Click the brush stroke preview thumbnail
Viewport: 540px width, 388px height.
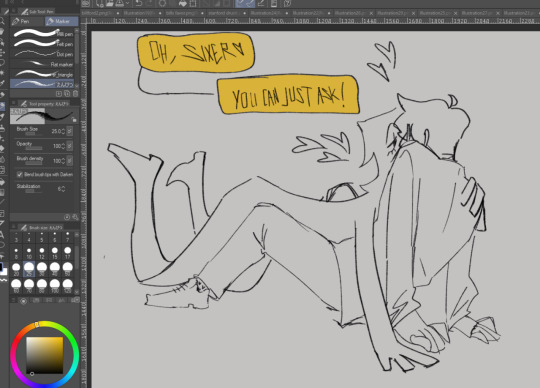(x=42, y=116)
